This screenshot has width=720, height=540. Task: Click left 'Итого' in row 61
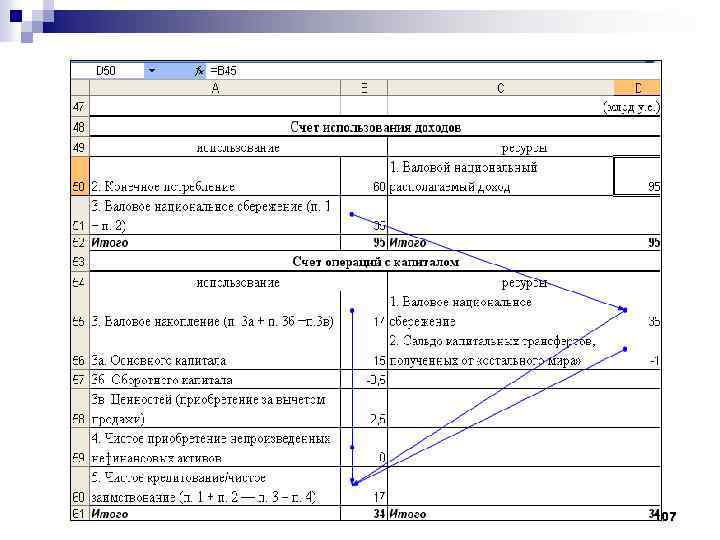(109, 513)
